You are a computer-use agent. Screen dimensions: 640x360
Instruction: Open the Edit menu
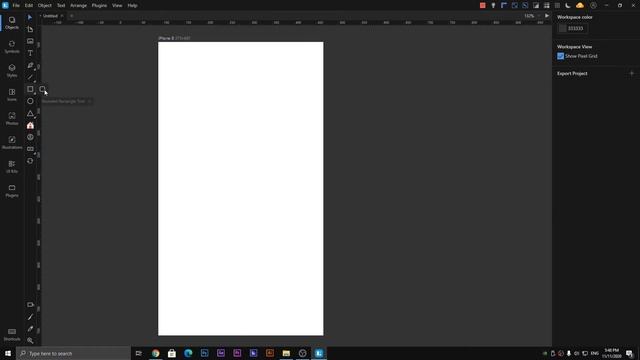(x=29, y=5)
